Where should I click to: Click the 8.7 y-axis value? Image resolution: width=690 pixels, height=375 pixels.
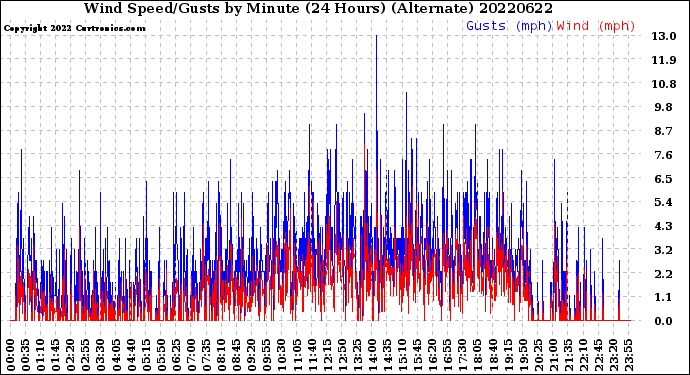[664, 131]
